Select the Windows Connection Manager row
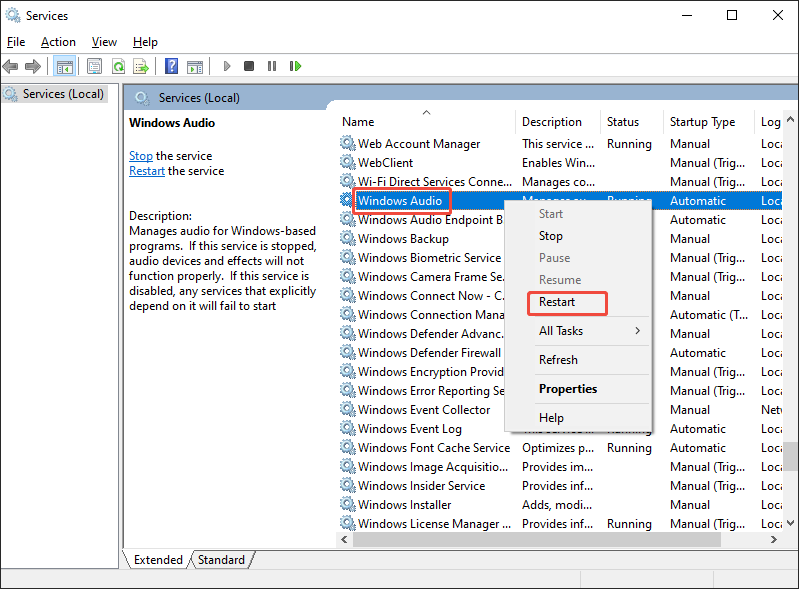Viewport: 799px width, 589px height. 560,314
